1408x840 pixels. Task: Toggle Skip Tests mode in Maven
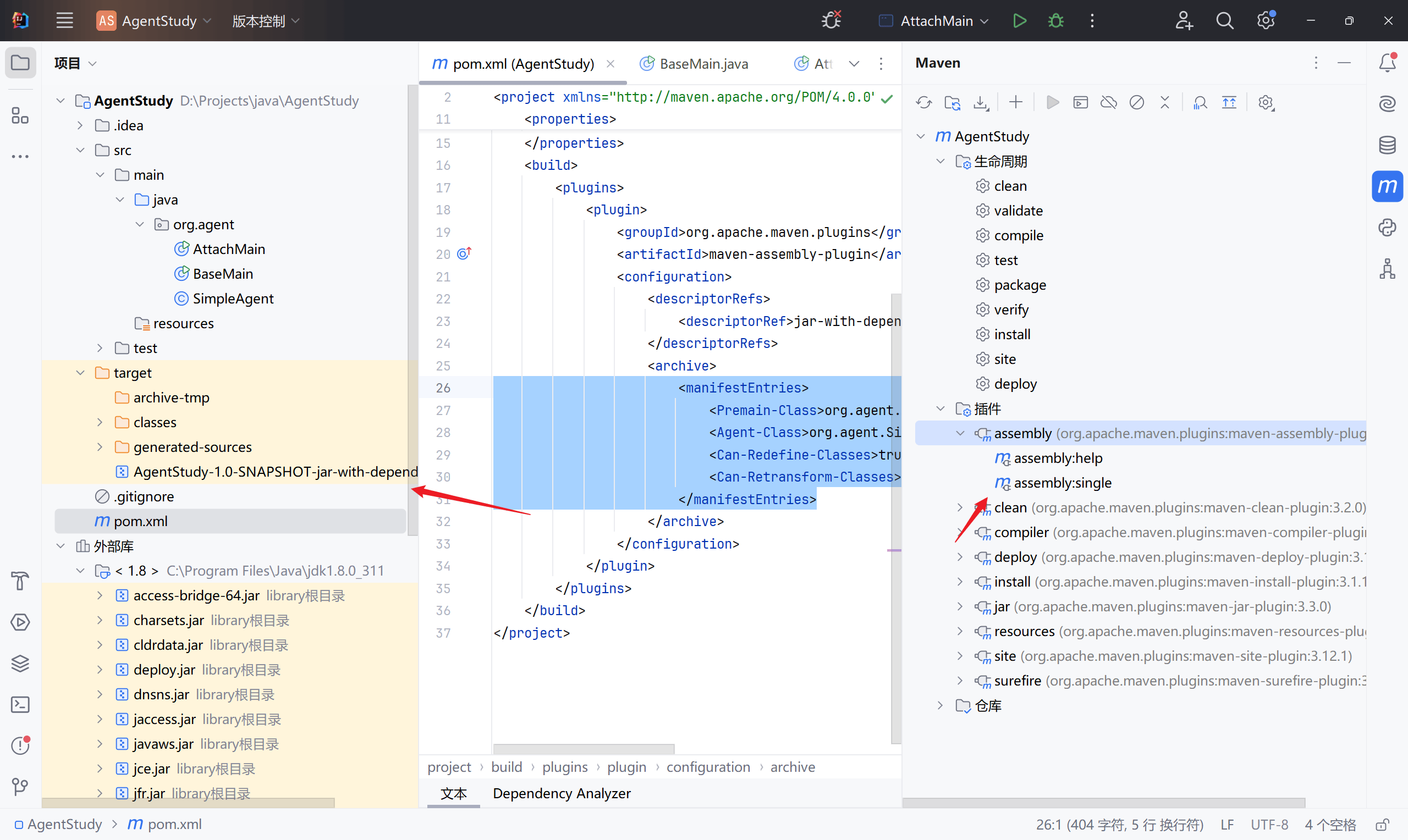pyautogui.click(x=1136, y=102)
